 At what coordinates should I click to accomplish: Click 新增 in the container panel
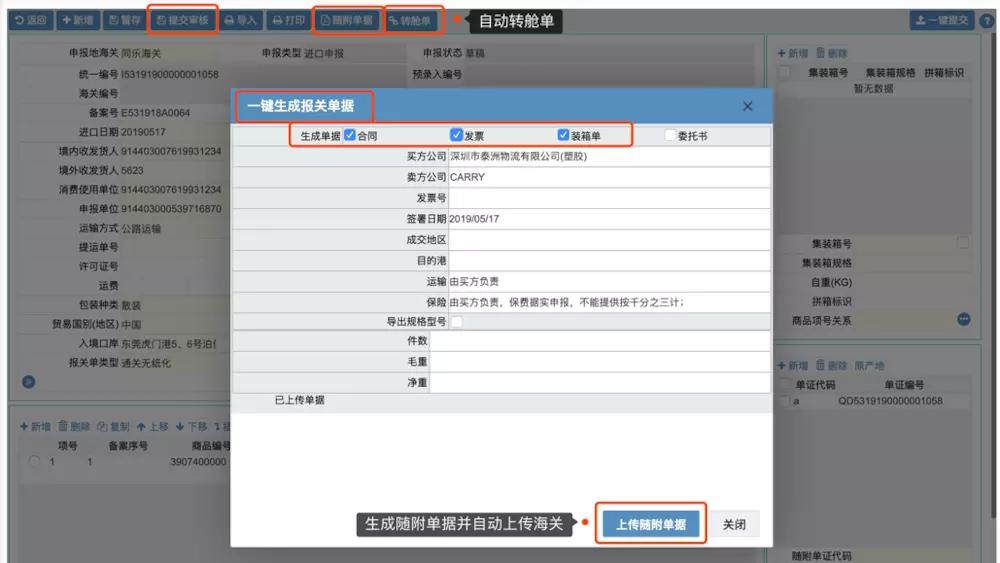(x=793, y=54)
